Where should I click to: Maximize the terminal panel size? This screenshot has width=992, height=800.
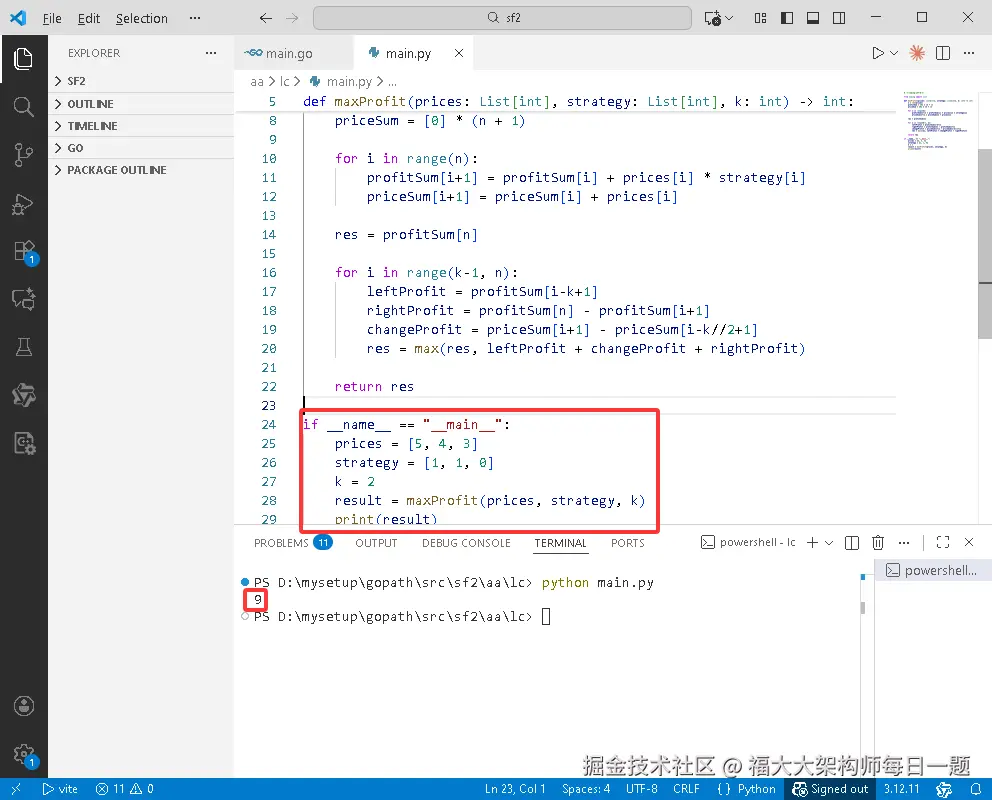(943, 542)
